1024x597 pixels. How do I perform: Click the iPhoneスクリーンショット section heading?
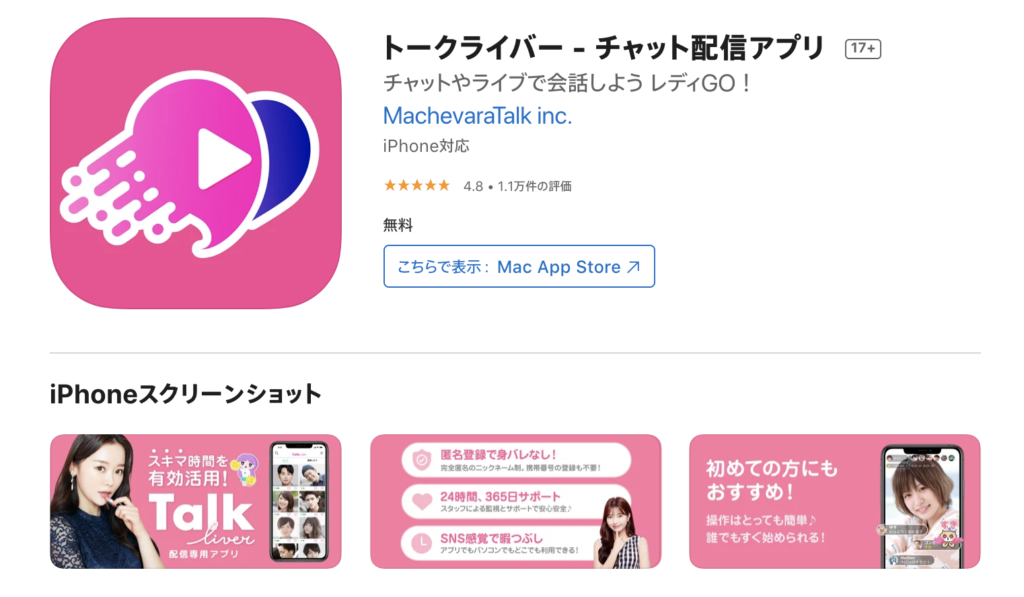tap(185, 395)
